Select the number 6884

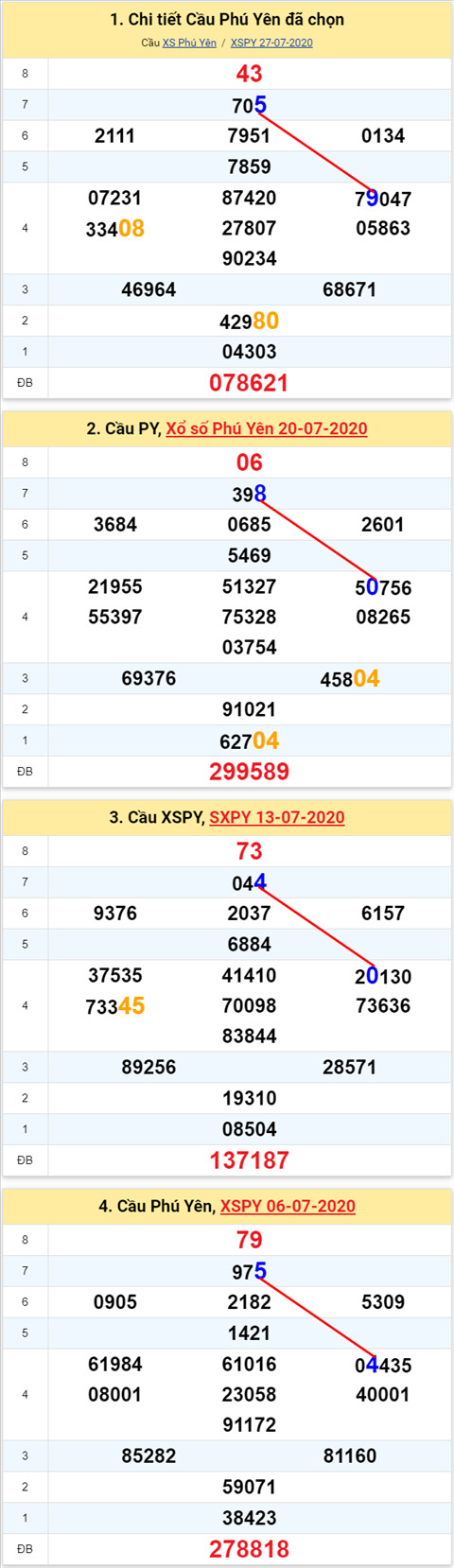[249, 944]
